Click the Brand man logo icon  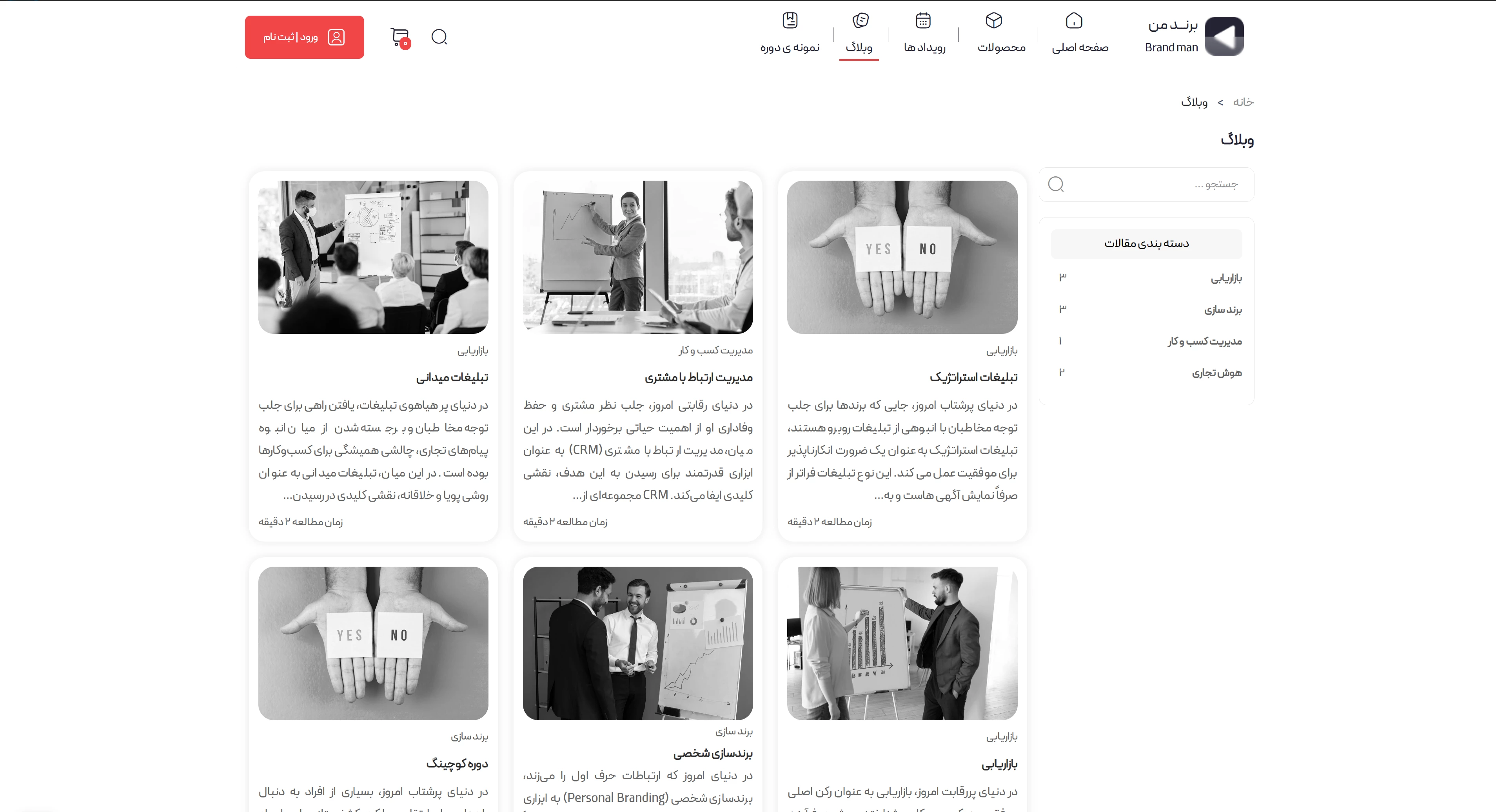(1224, 36)
